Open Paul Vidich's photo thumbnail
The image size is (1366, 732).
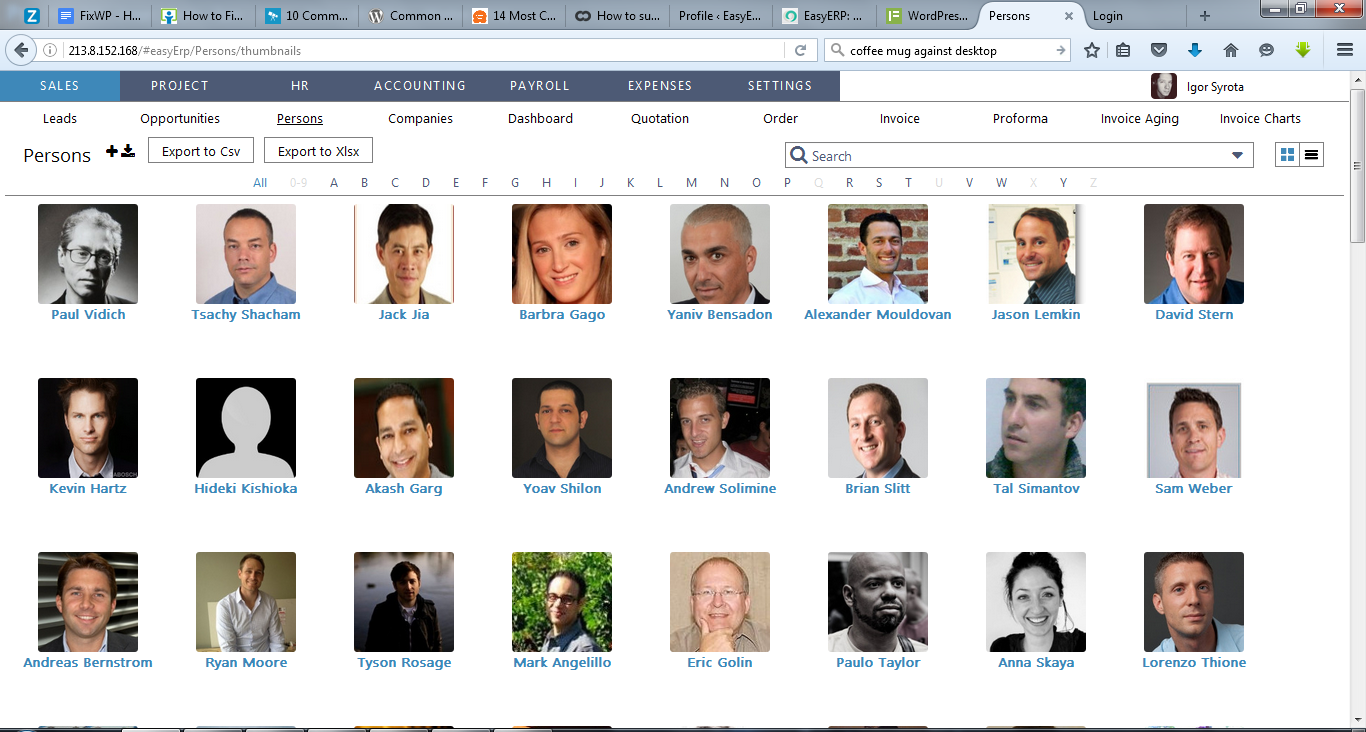tap(88, 254)
